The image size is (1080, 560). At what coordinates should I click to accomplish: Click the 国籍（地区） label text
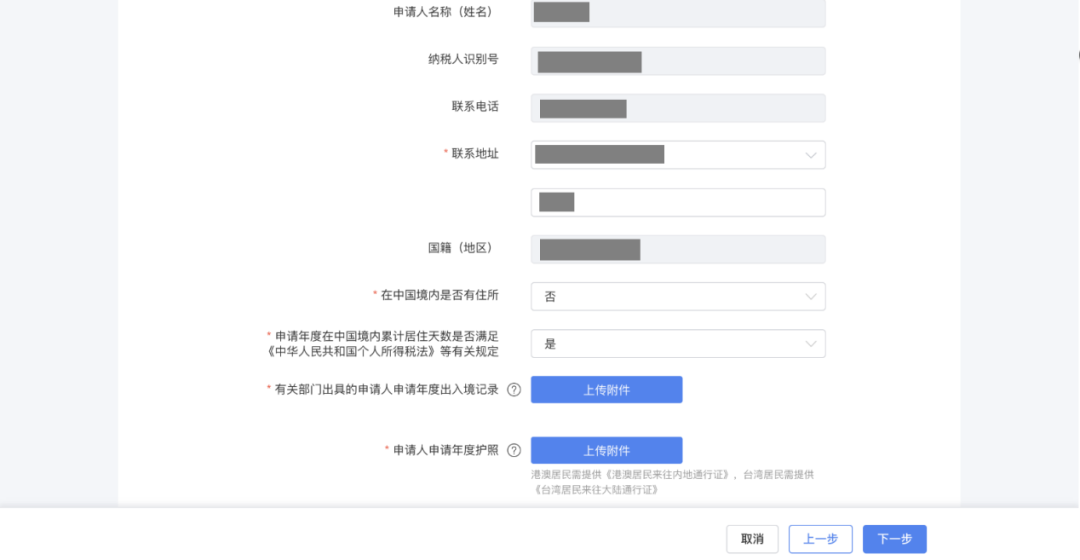coord(460,247)
